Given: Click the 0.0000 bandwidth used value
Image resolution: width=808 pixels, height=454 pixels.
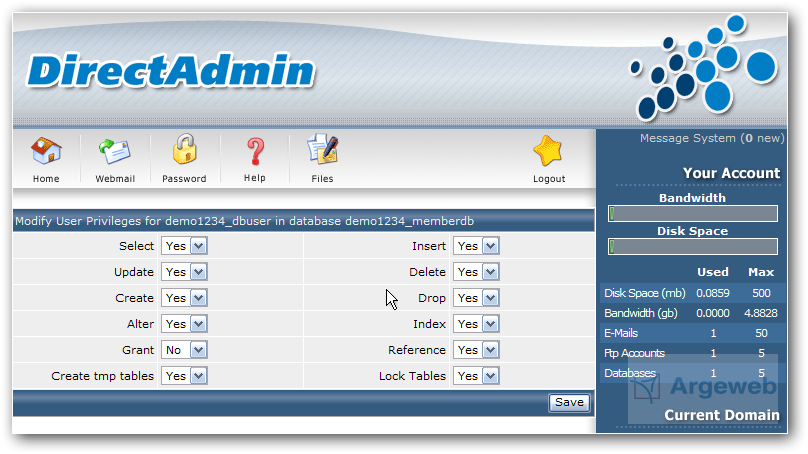Looking at the screenshot, I should tap(713, 313).
